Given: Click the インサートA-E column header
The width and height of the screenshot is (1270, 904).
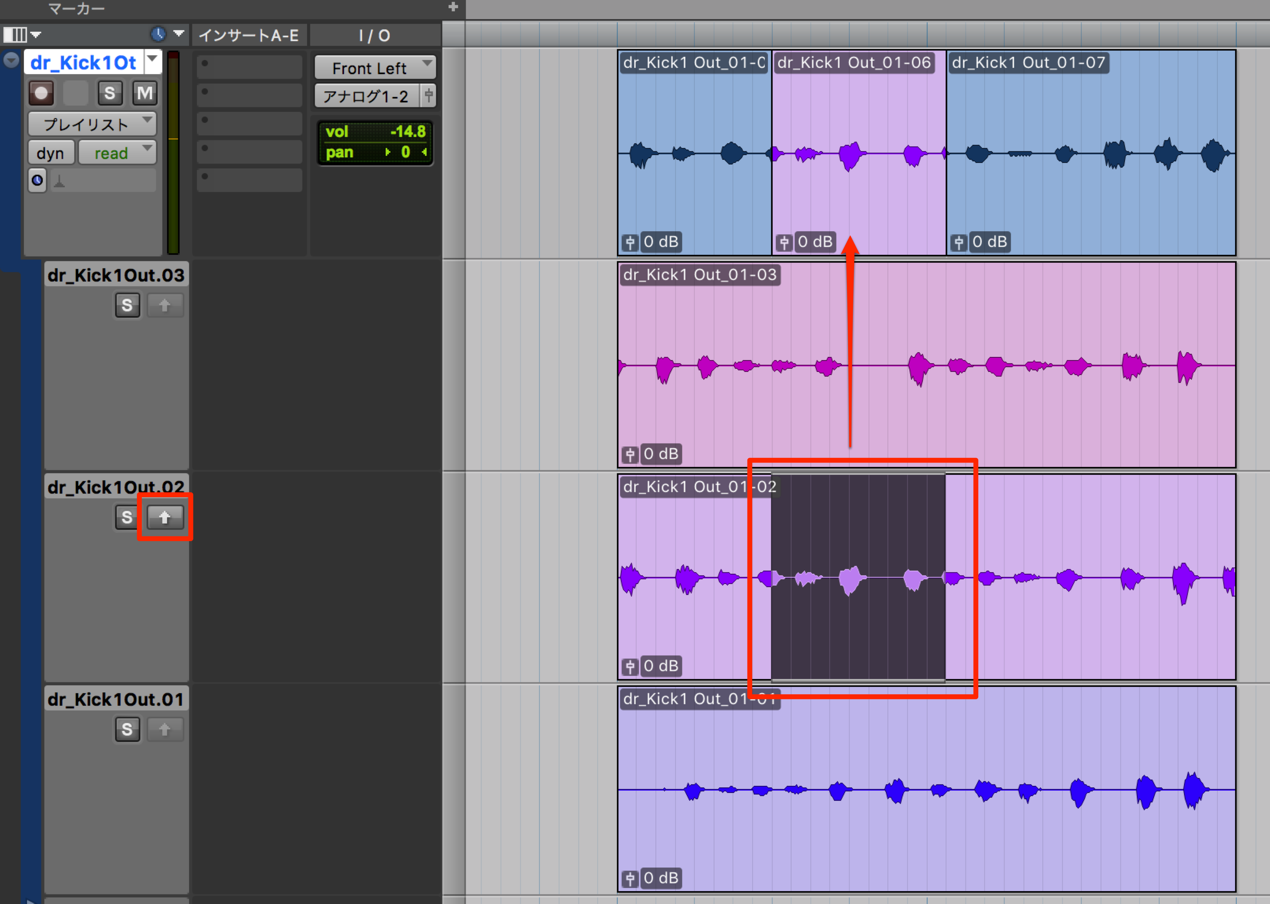Looking at the screenshot, I should (x=249, y=35).
